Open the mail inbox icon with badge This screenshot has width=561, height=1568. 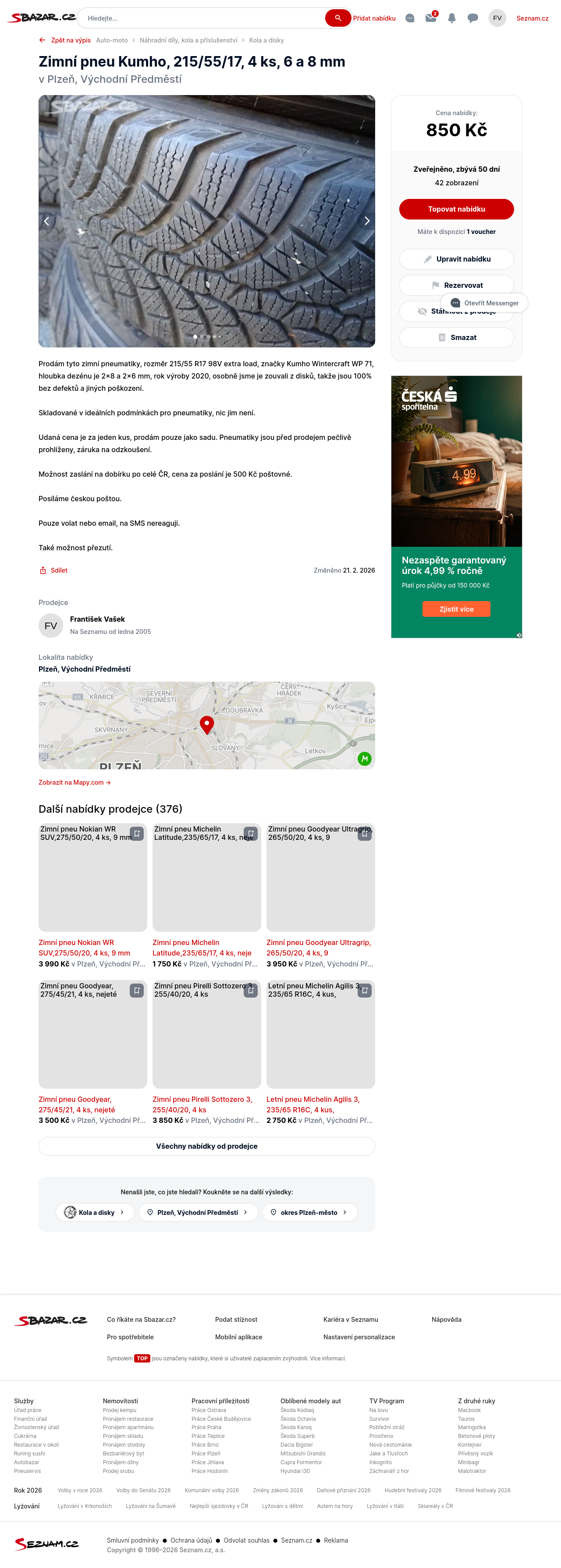tap(431, 18)
